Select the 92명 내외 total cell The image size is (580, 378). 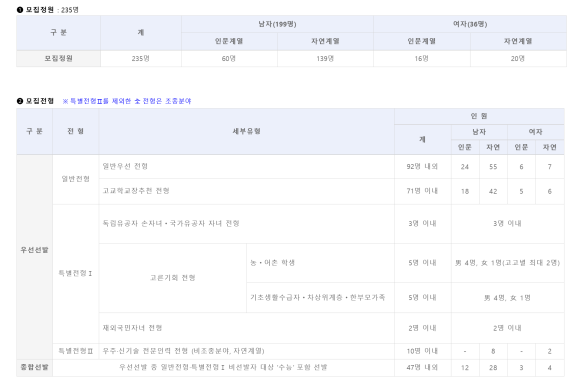(x=422, y=166)
